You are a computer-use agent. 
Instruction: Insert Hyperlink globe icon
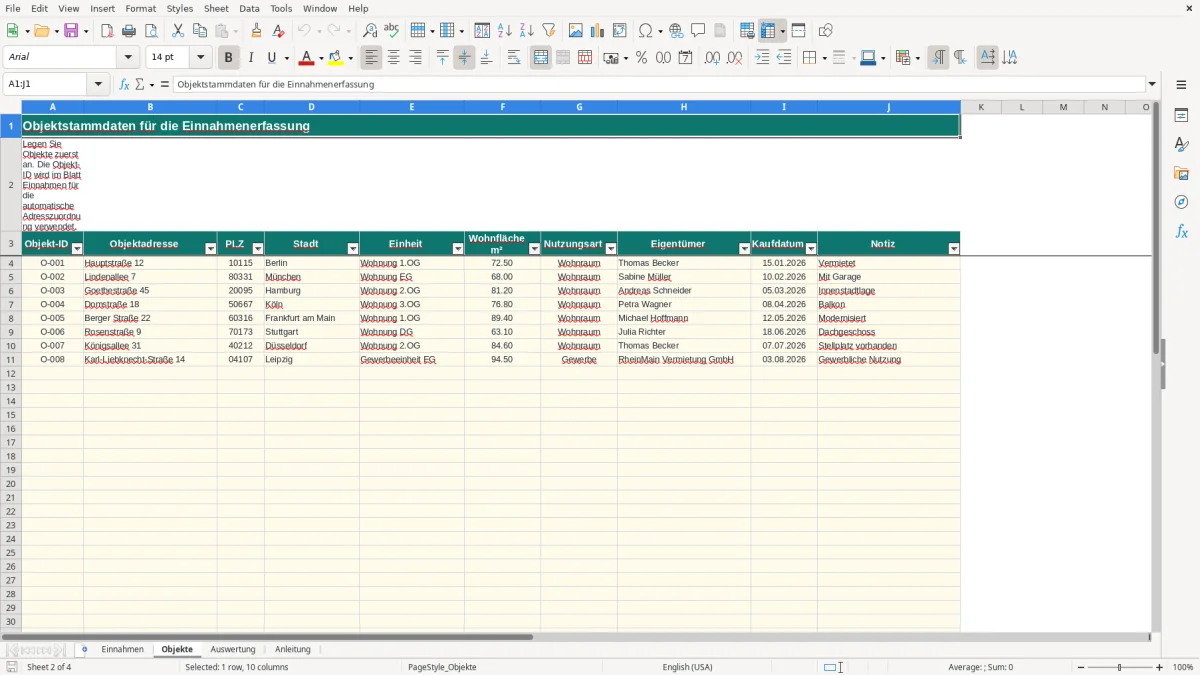pos(676,31)
